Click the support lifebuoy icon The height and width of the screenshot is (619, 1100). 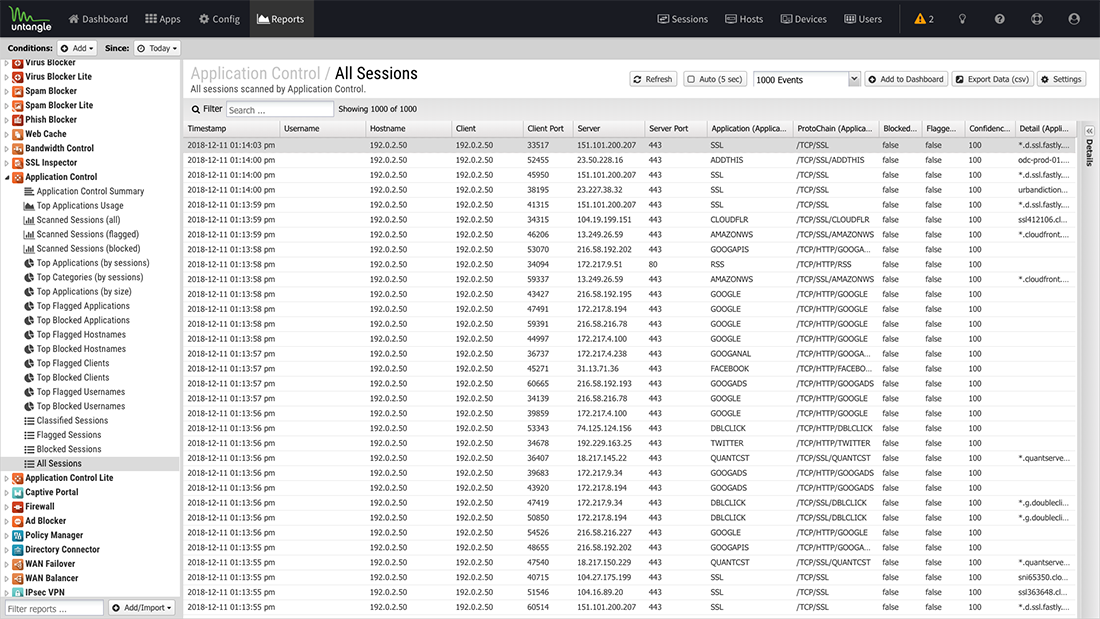pyautogui.click(x=1037, y=19)
